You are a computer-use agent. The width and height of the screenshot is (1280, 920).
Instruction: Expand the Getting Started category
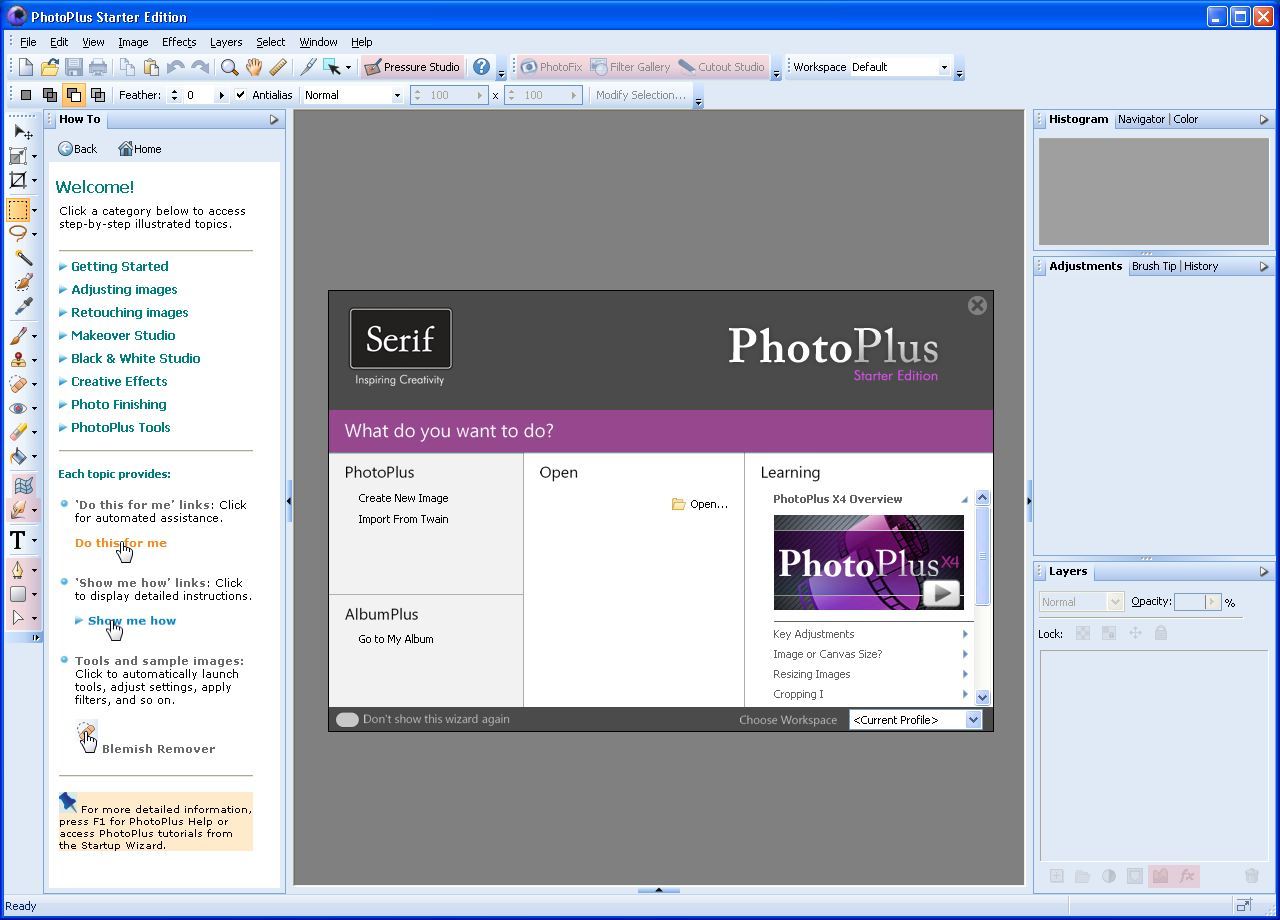pyautogui.click(x=119, y=266)
